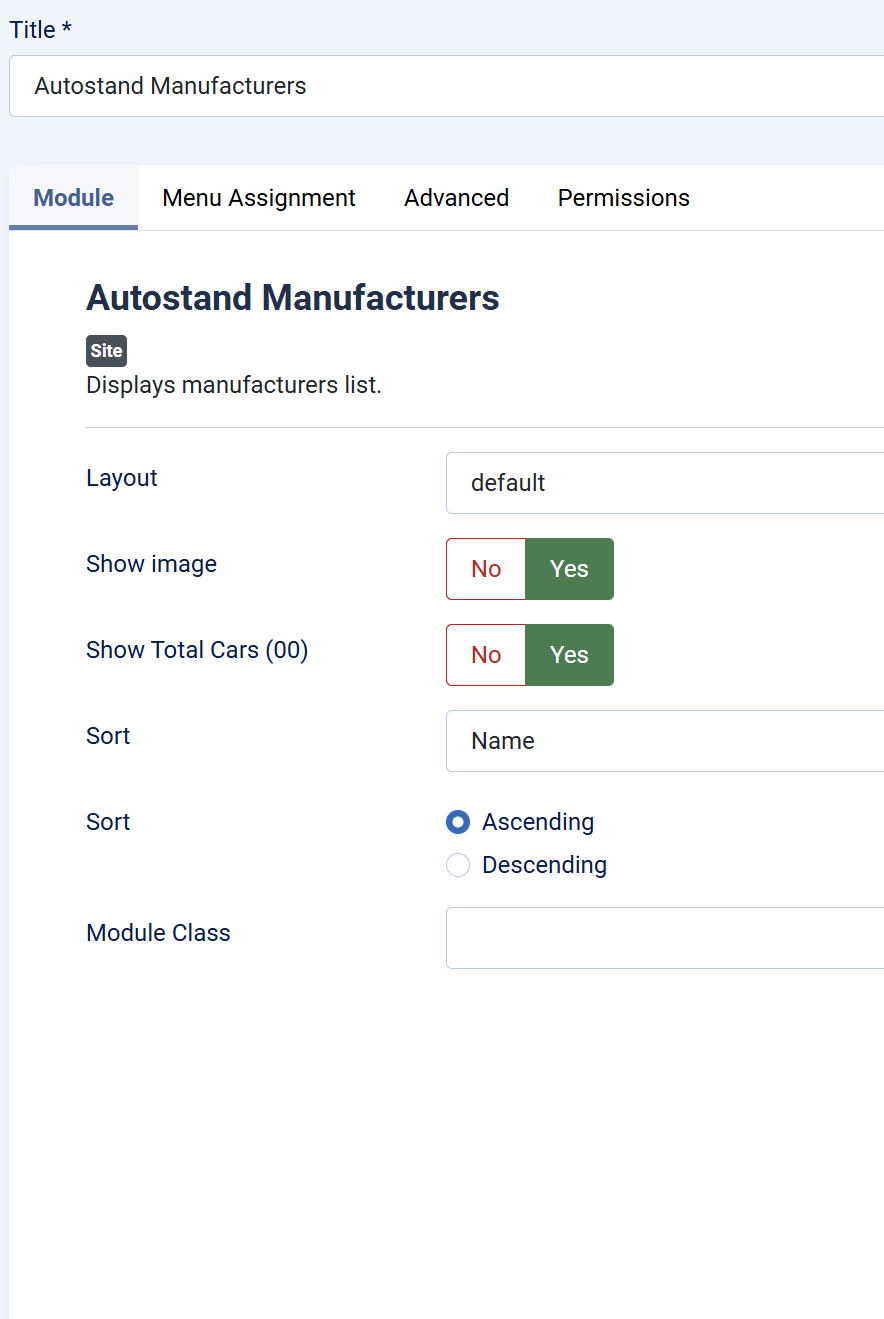Switch to the Module tab
884x1319 pixels.
point(74,198)
